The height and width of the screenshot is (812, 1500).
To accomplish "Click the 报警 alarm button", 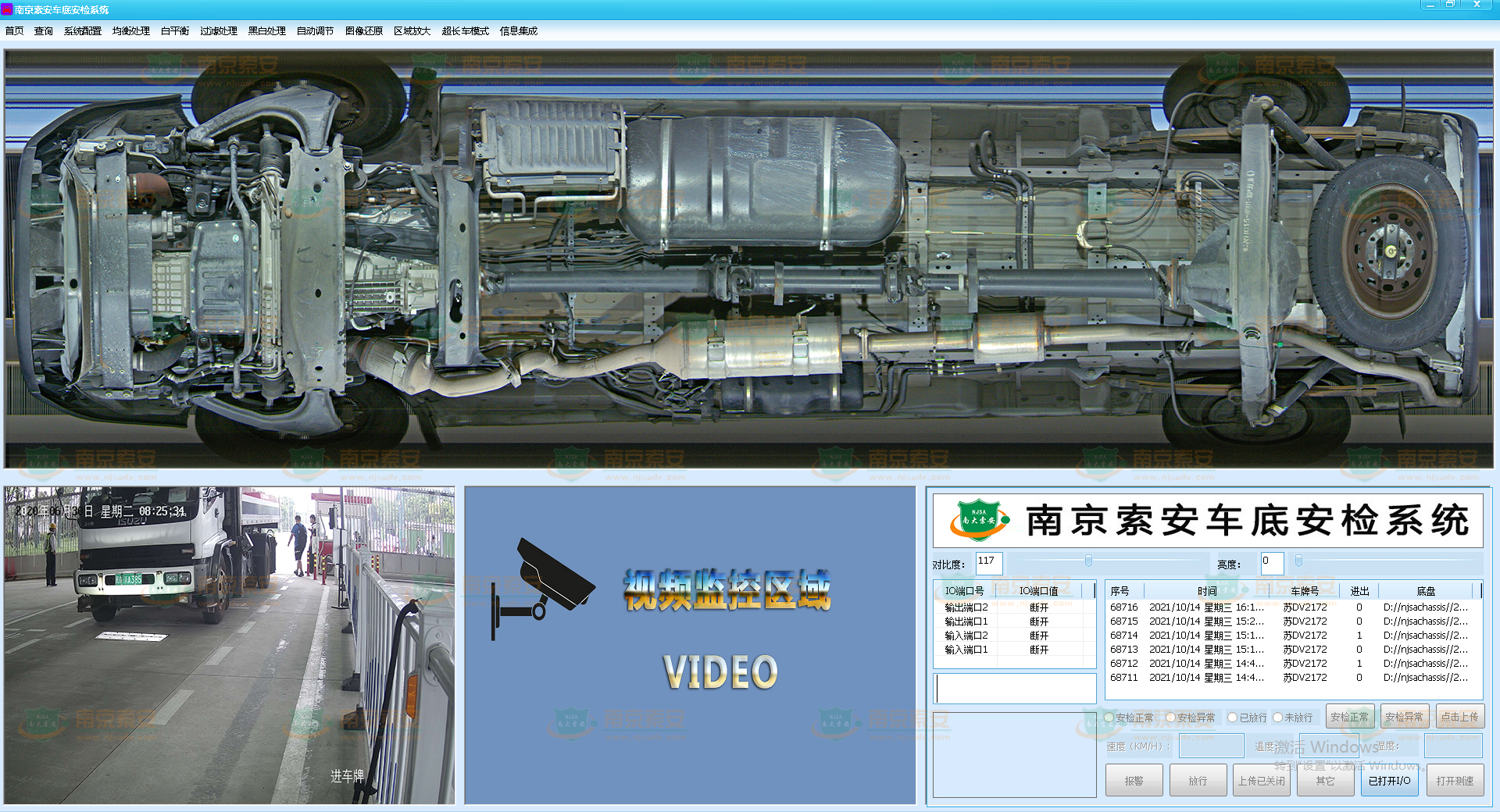I will click(1134, 781).
